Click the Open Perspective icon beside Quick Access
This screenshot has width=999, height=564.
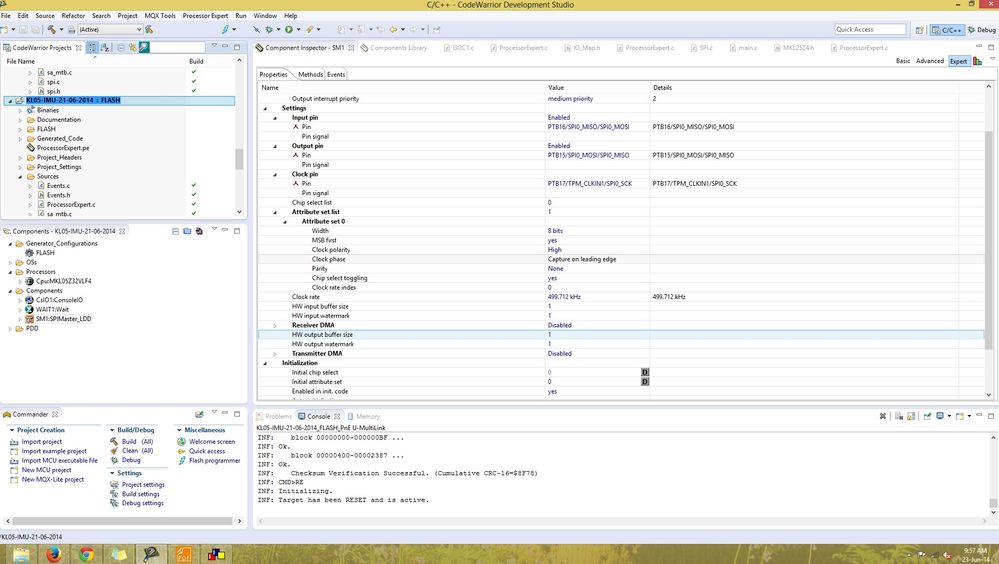click(x=919, y=30)
